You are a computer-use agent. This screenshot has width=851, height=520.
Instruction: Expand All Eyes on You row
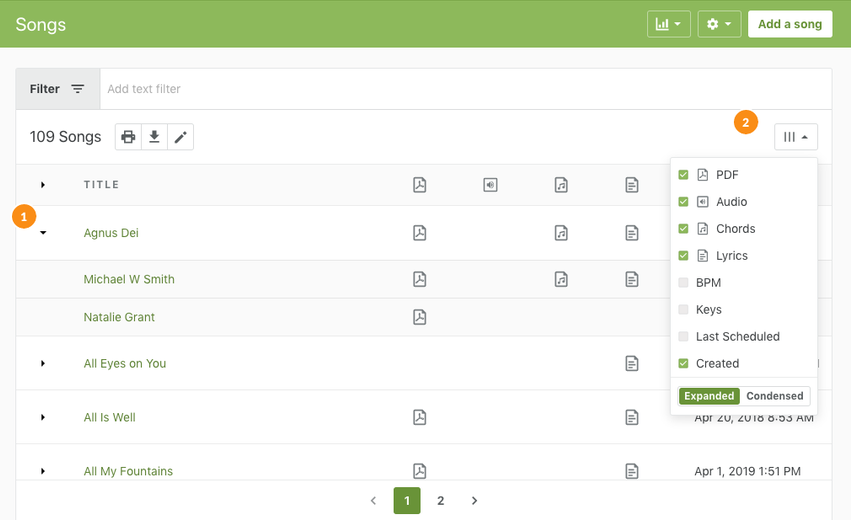42,363
